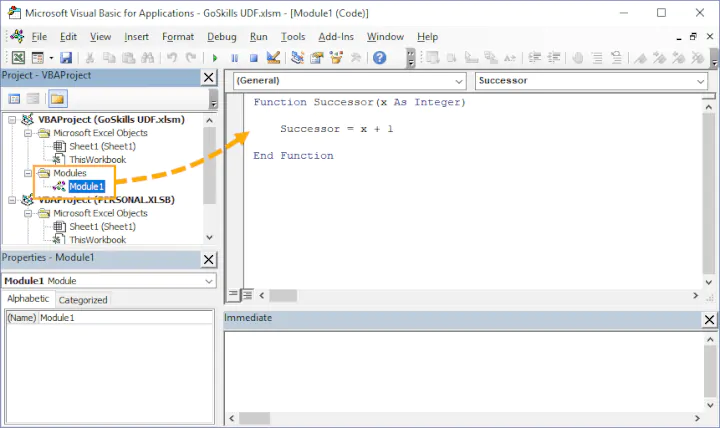Open the View menu
This screenshot has height=428, width=720.
(101, 37)
